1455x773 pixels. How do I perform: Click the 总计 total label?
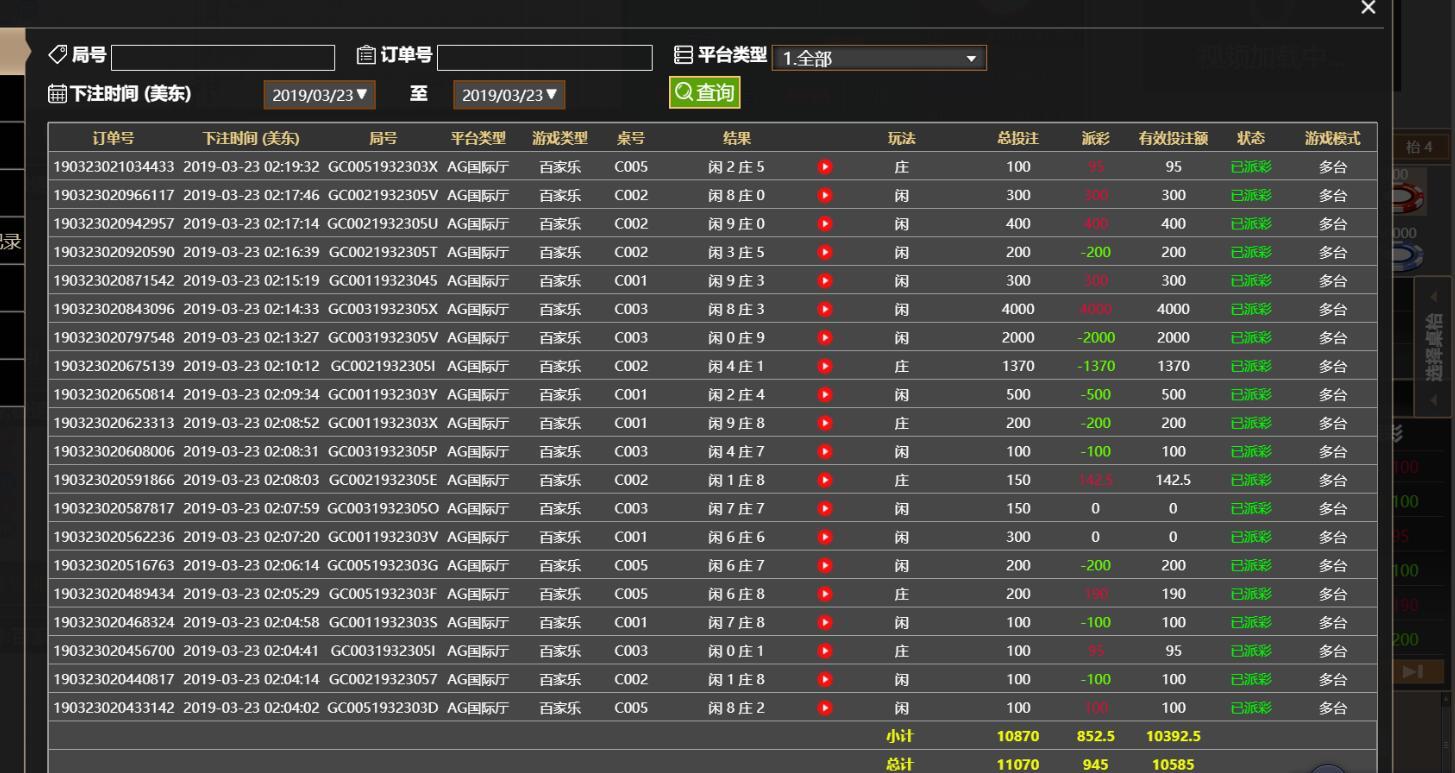pos(899,765)
